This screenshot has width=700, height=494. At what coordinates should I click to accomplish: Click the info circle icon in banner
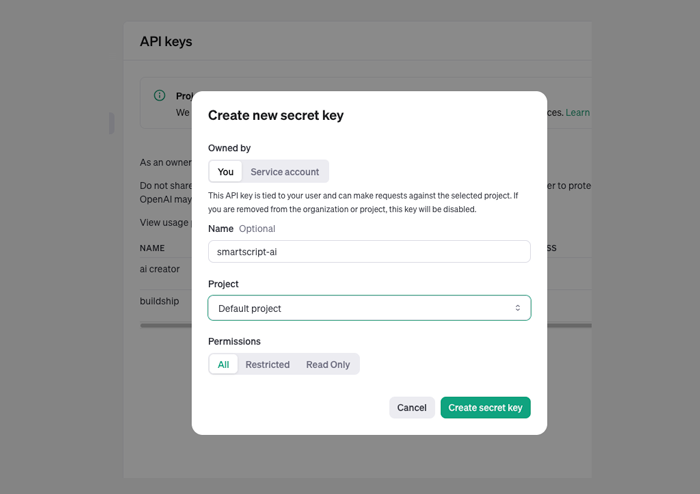click(x=159, y=95)
